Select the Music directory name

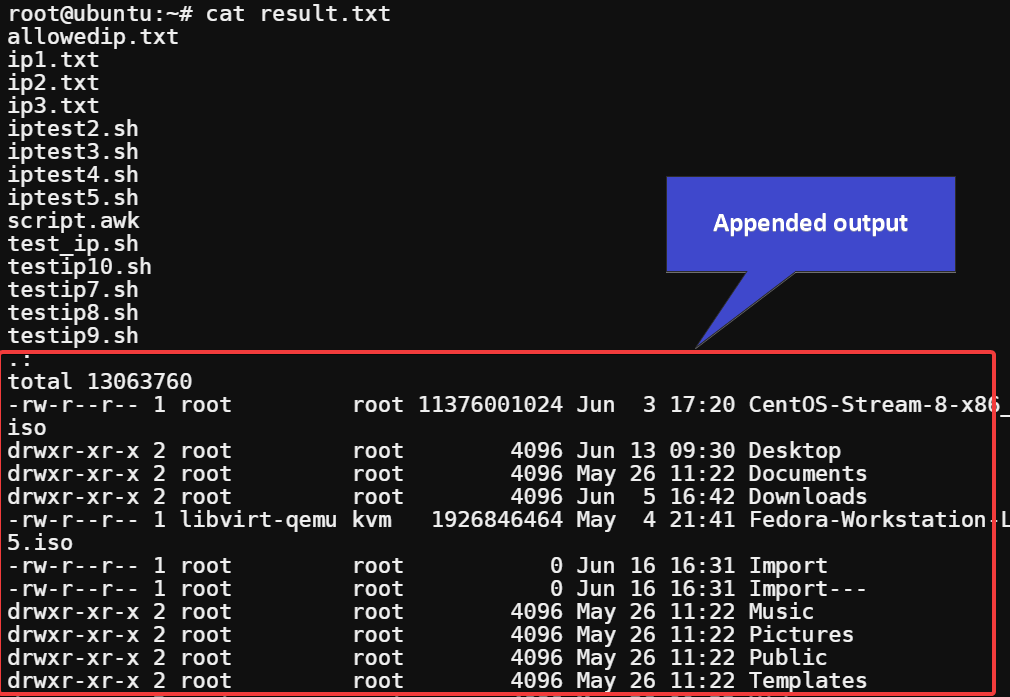781,612
